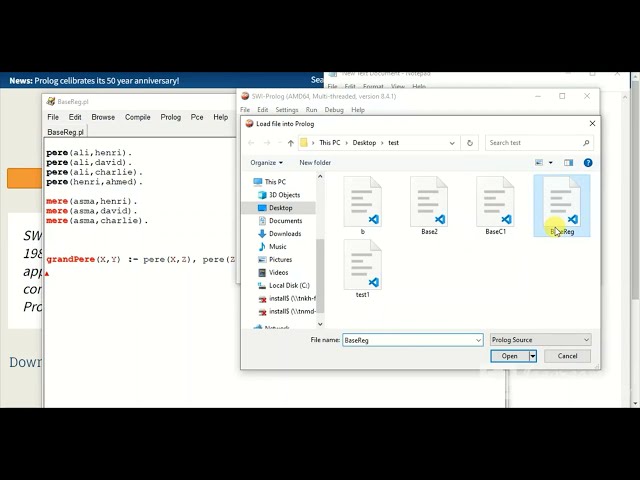The image size is (640, 480).
Task: Click the up-one-folder arrow icon
Action: pos(291,143)
